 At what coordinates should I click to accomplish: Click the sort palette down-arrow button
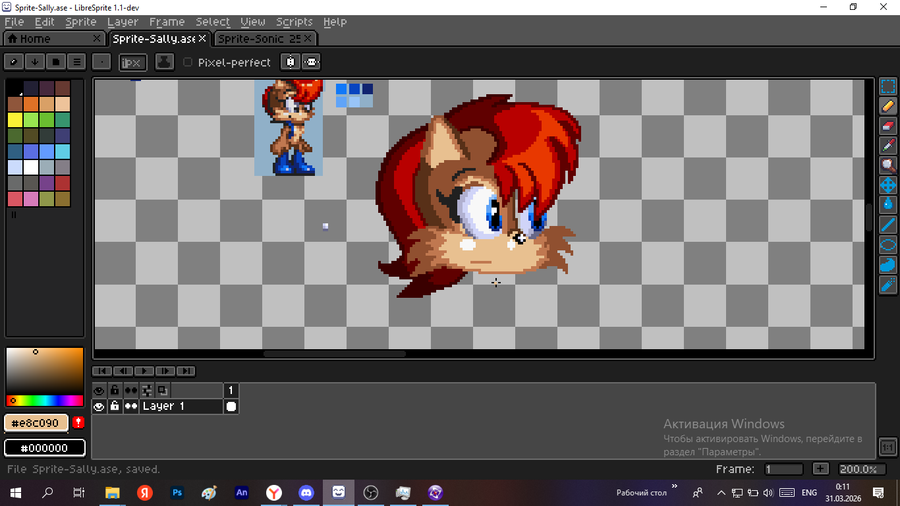34,61
